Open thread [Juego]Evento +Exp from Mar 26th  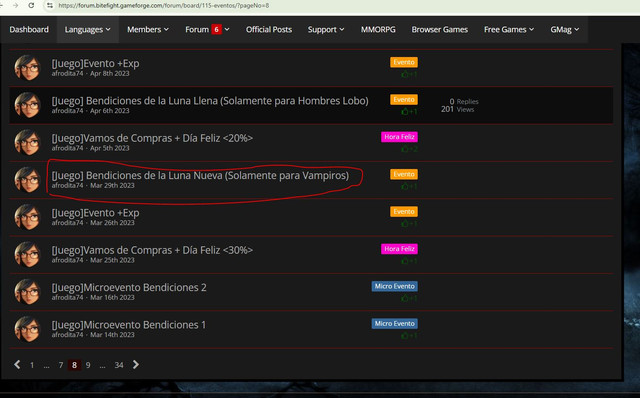point(95,213)
